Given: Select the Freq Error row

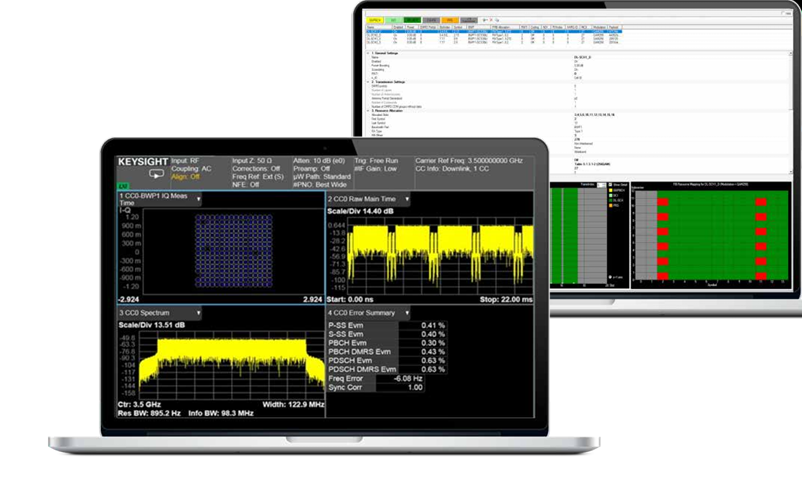Looking at the screenshot, I should point(376,379).
